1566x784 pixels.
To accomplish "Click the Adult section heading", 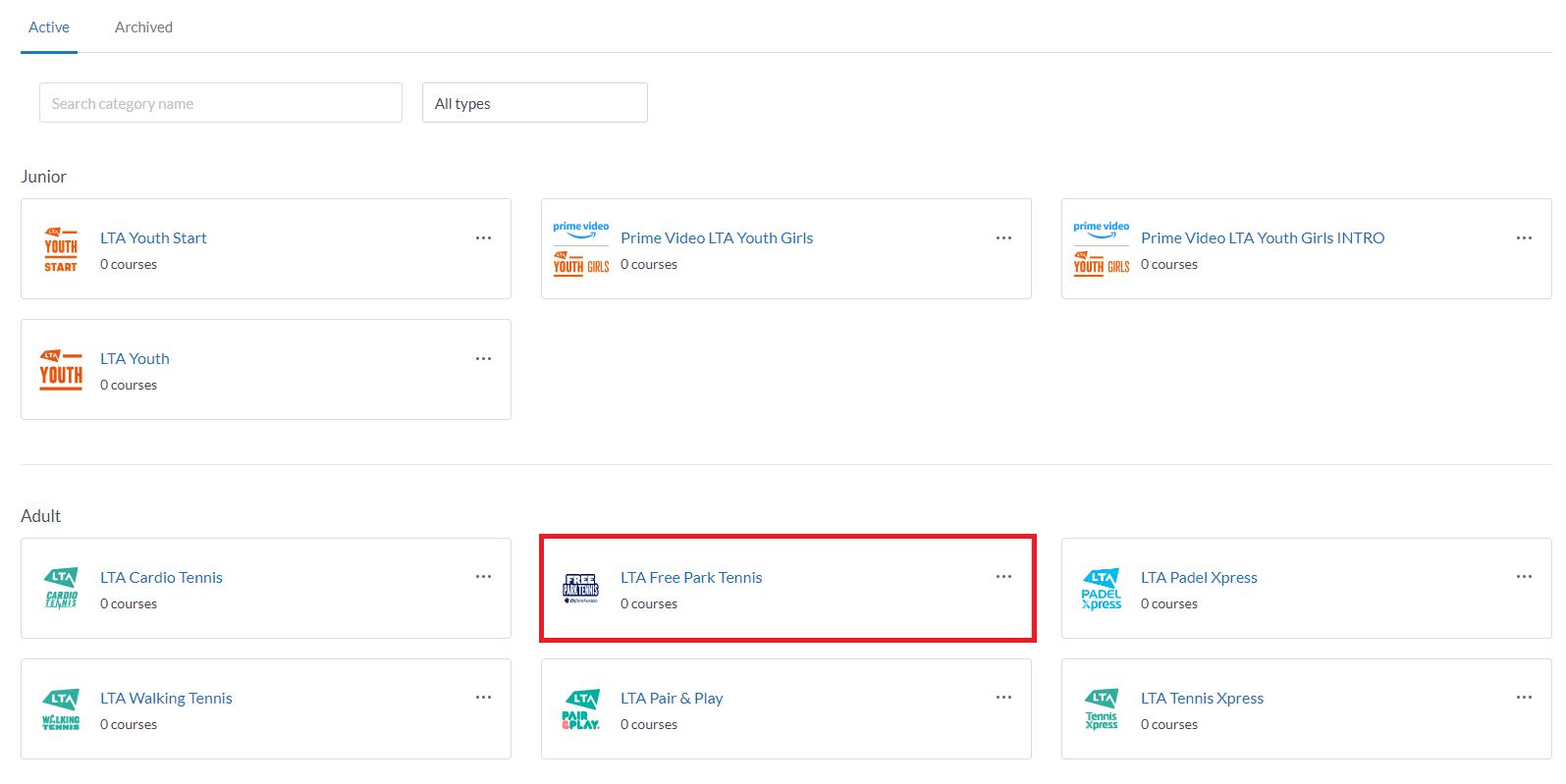I will (40, 516).
